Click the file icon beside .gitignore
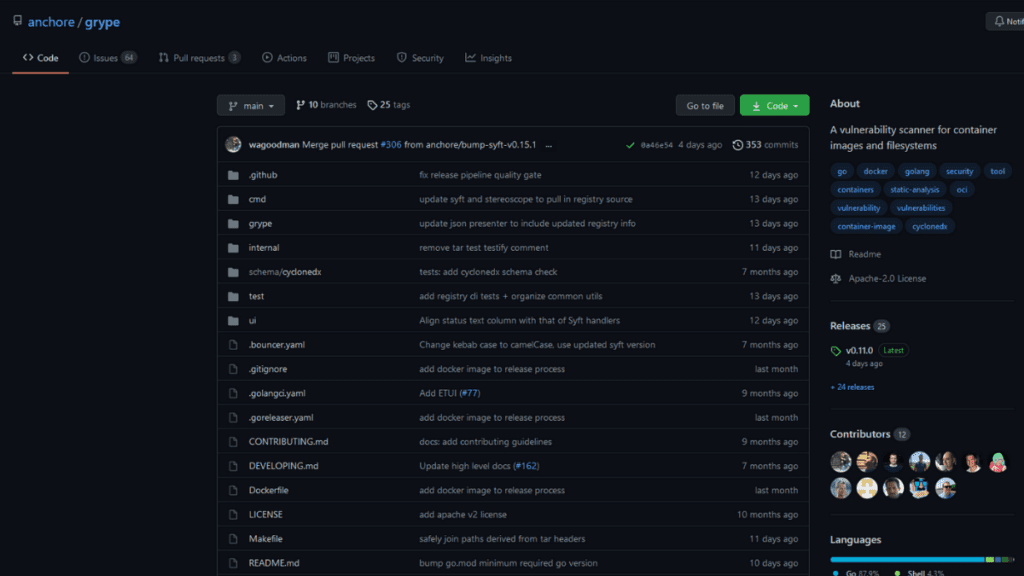1024x576 pixels. pyautogui.click(x=233, y=369)
